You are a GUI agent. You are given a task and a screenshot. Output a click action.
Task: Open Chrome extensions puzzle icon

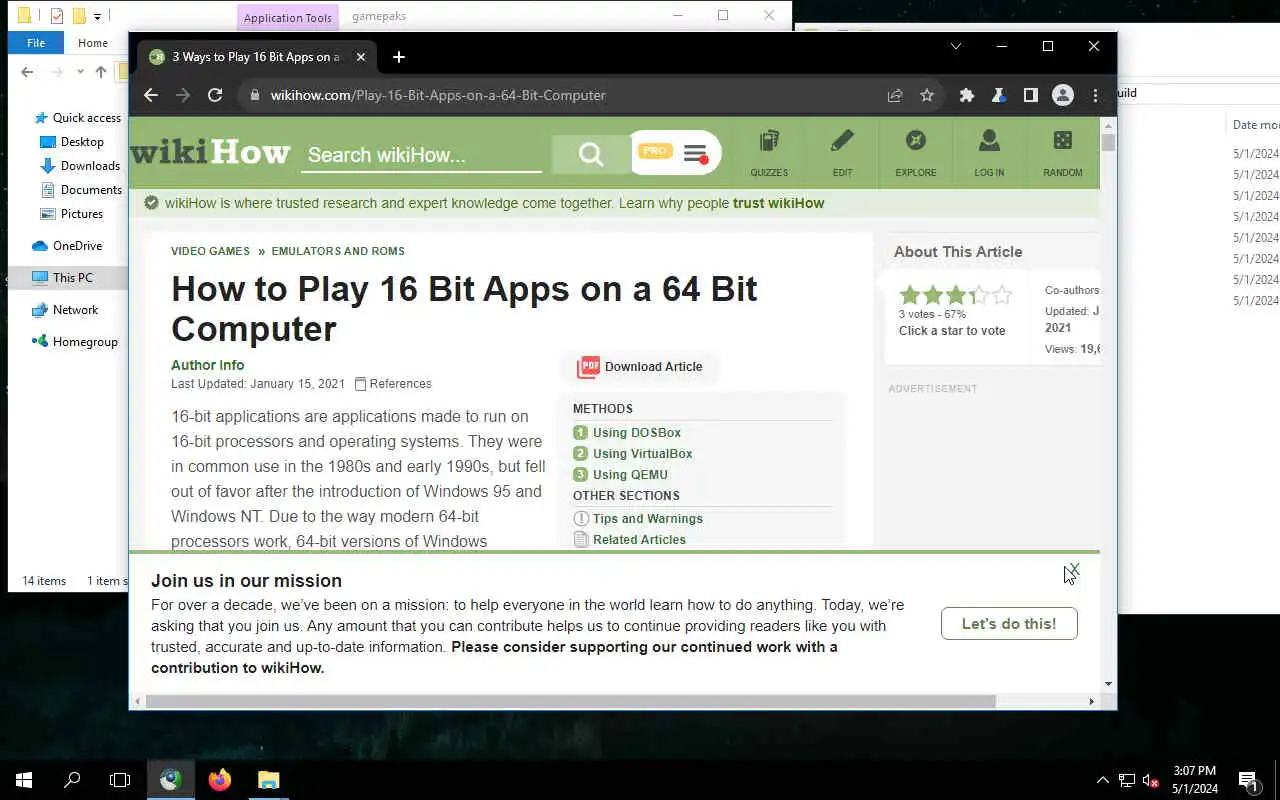967,95
